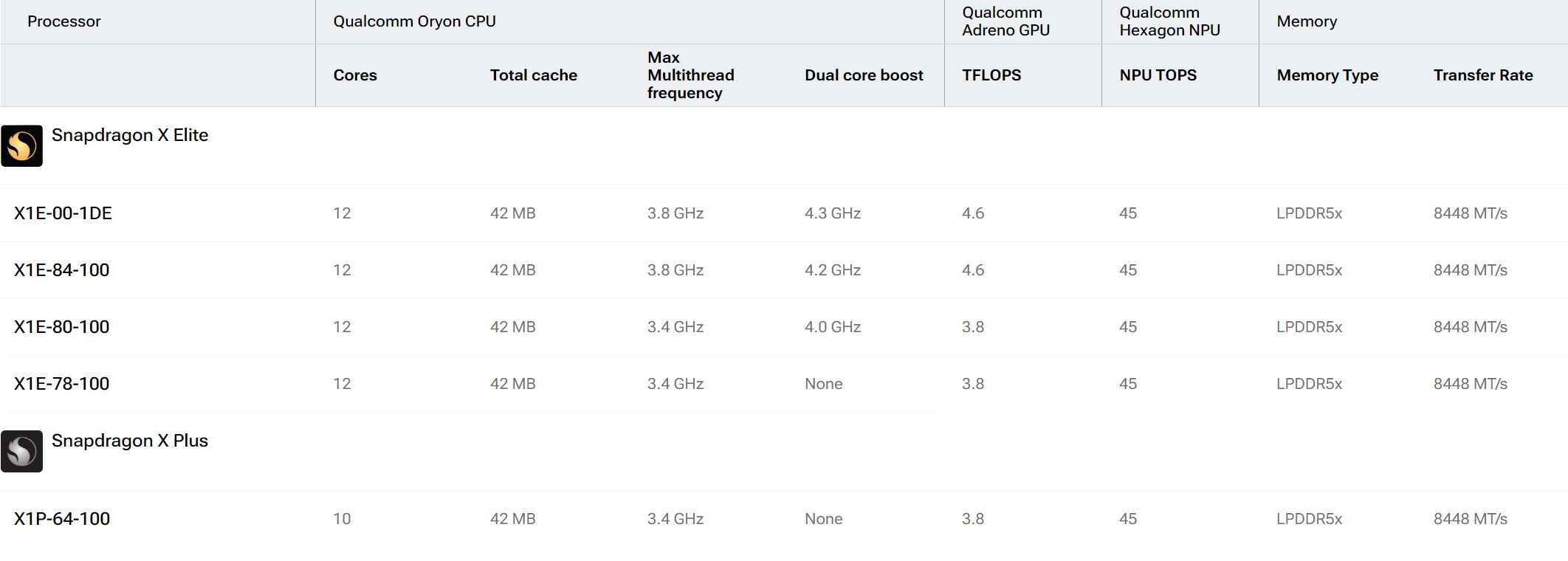Click the NPU TOPS column header
This screenshot has width=1568, height=561.
point(1158,75)
